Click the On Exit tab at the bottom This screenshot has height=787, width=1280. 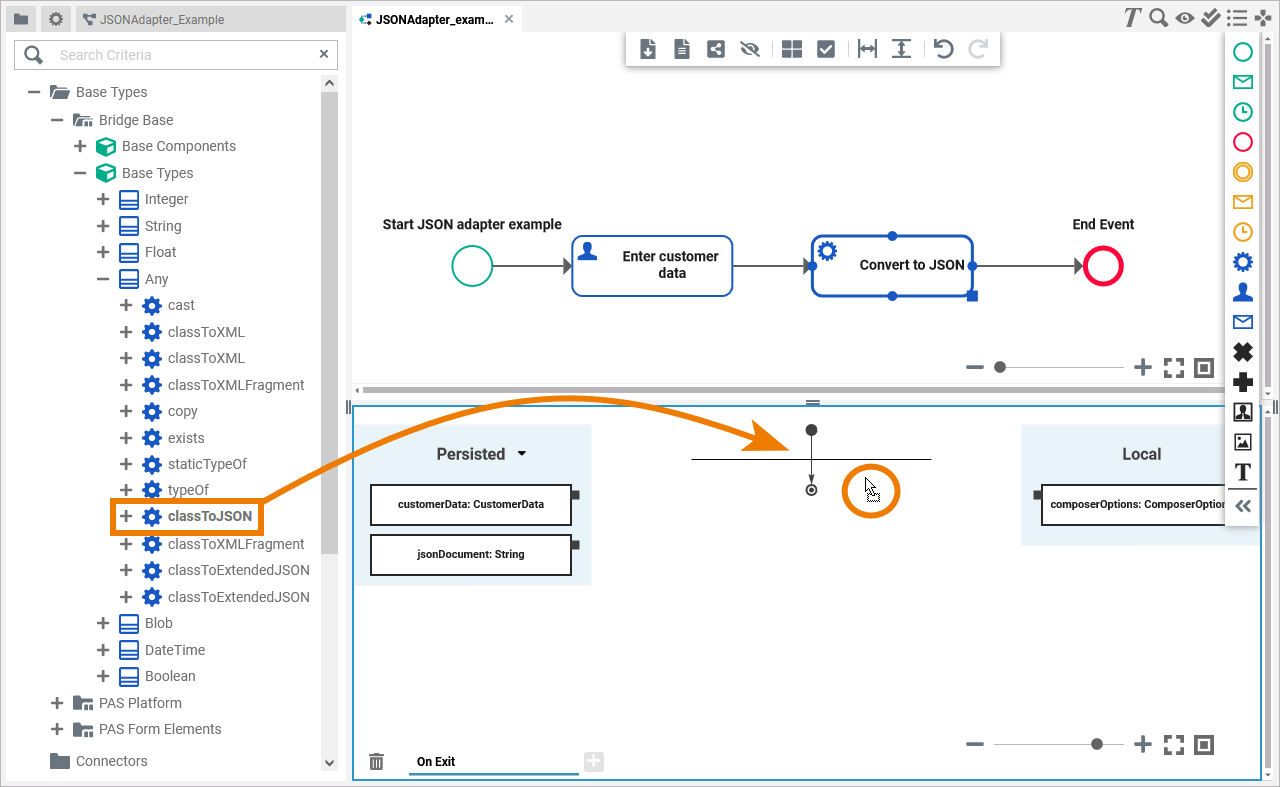pos(435,761)
